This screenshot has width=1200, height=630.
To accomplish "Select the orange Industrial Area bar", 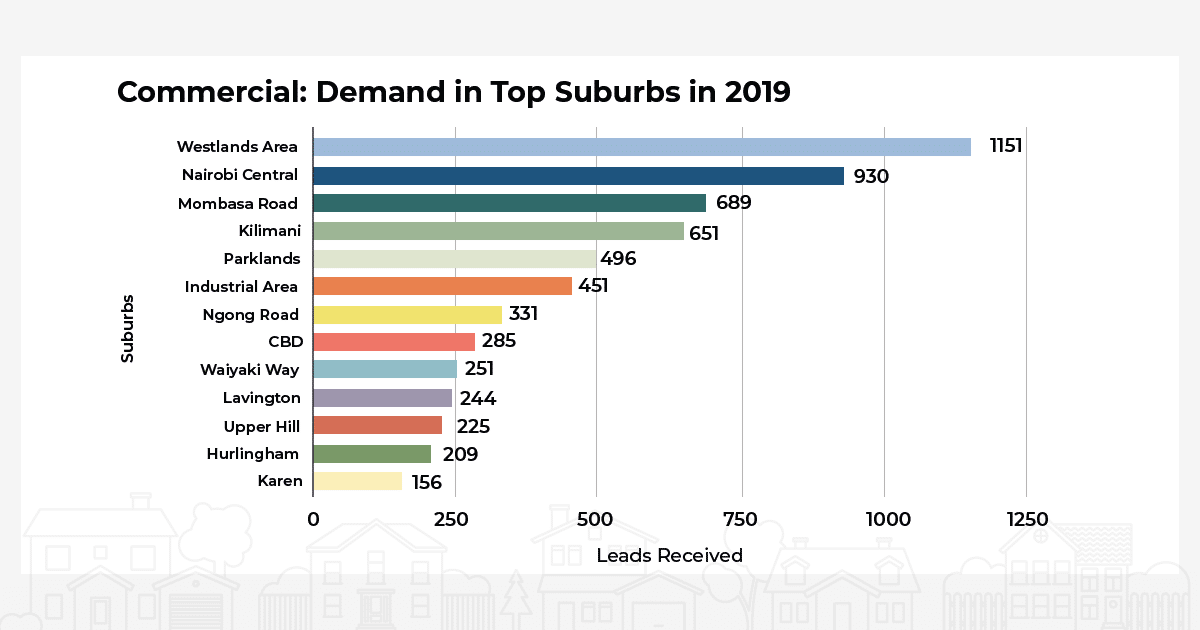I will point(442,286).
